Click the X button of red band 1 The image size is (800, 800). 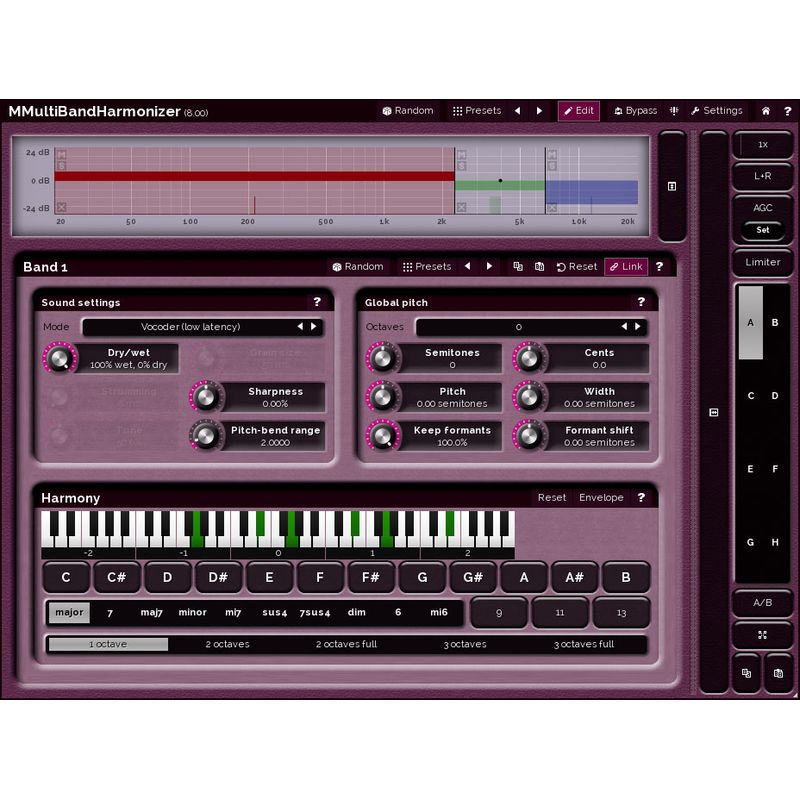61,207
